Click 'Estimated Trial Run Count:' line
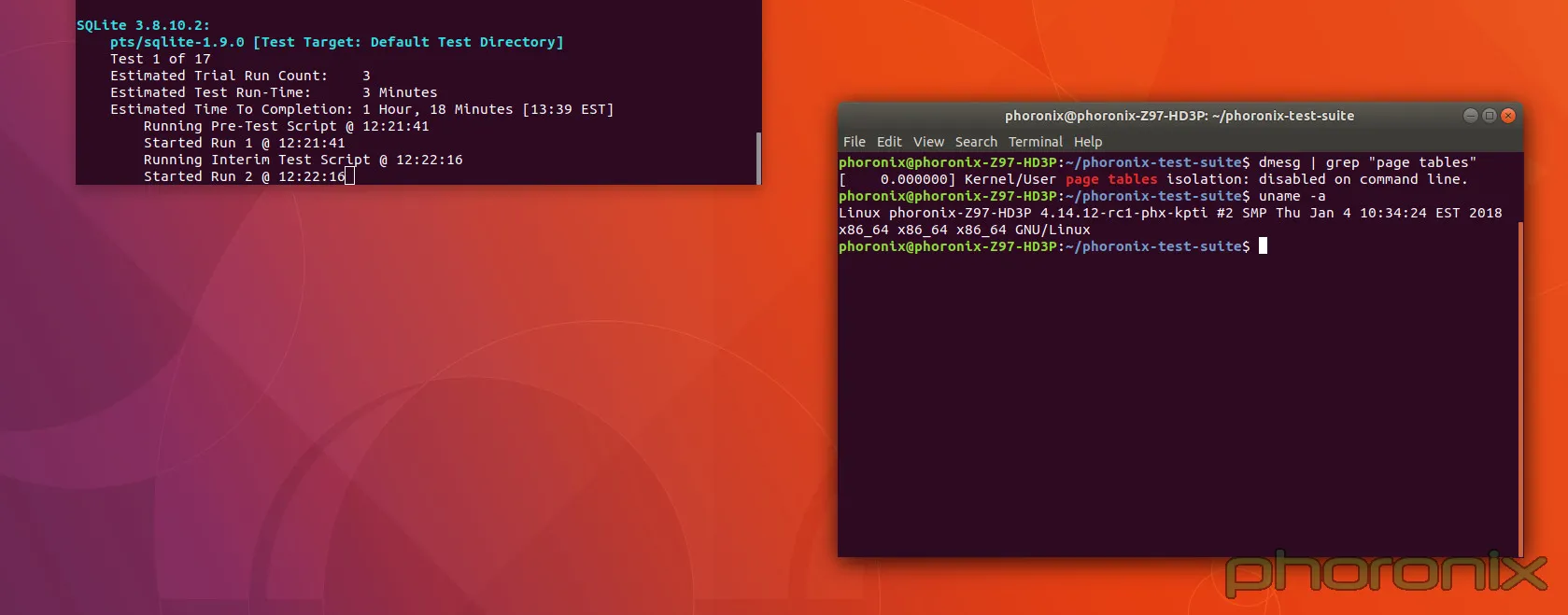The height and width of the screenshot is (615, 1568). 240,76
